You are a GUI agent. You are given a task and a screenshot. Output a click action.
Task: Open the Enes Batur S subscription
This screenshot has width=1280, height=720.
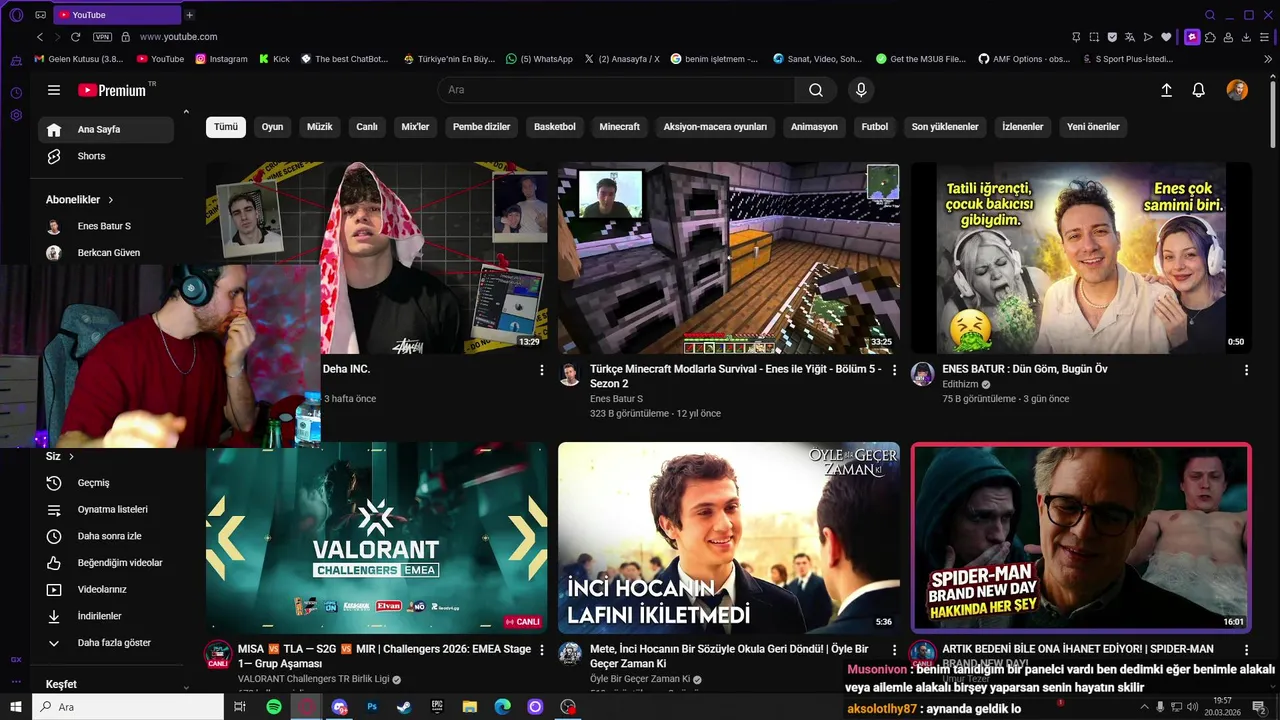[106, 226]
